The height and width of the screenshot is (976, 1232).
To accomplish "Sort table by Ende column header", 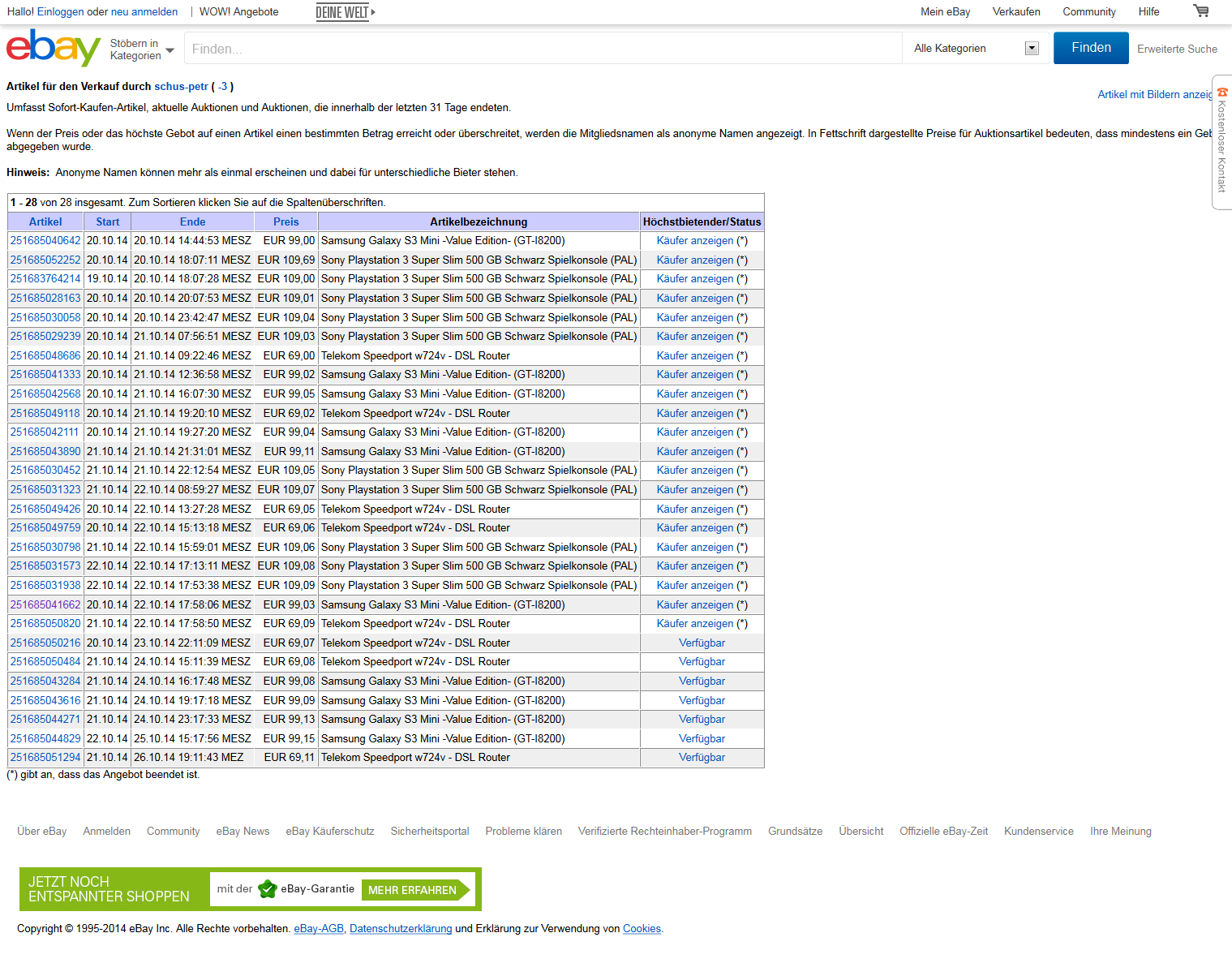I will pos(192,222).
